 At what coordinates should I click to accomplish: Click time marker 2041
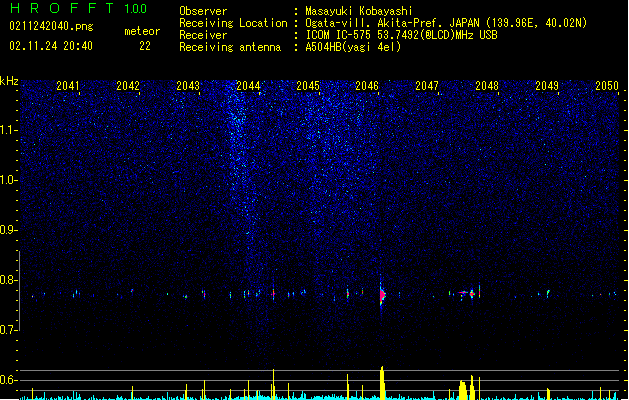pyautogui.click(x=68, y=85)
